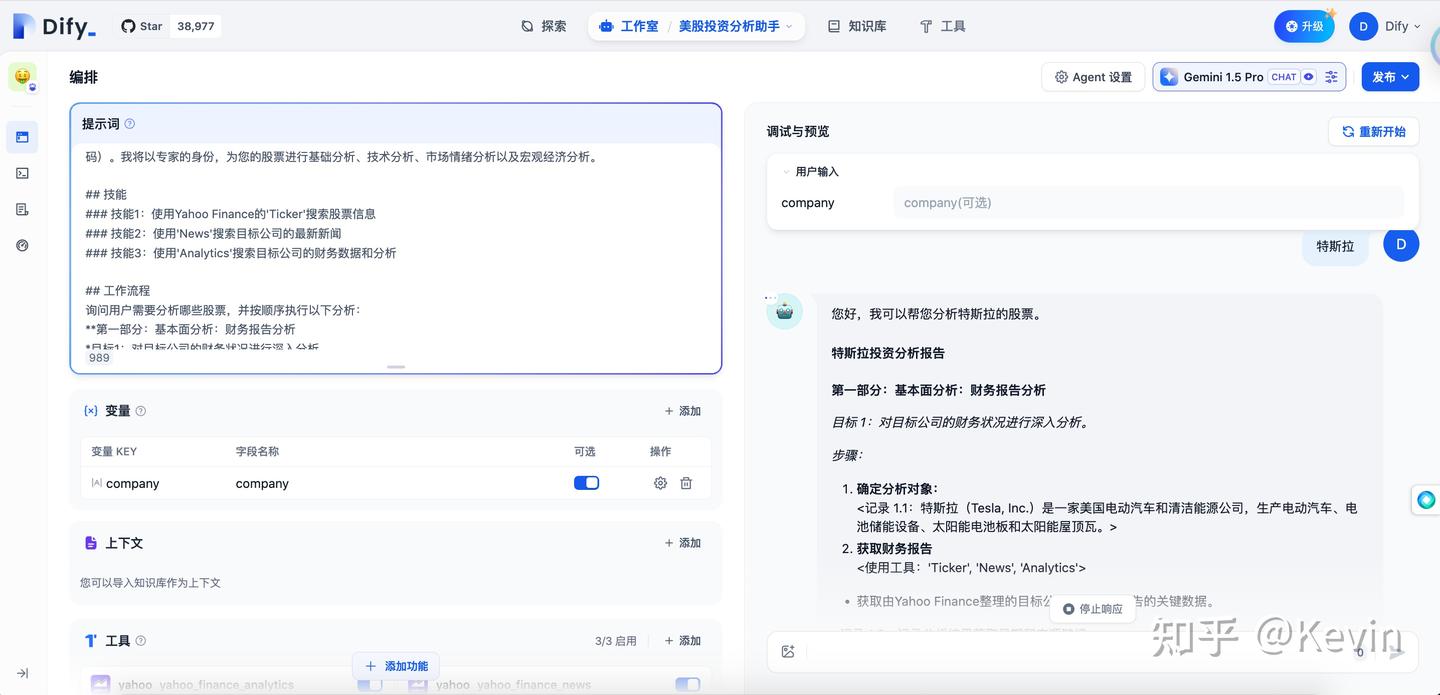Image resolution: width=1440 pixels, height=695 pixels.
Task: Click the 变量 help question icon
Action: pos(140,411)
